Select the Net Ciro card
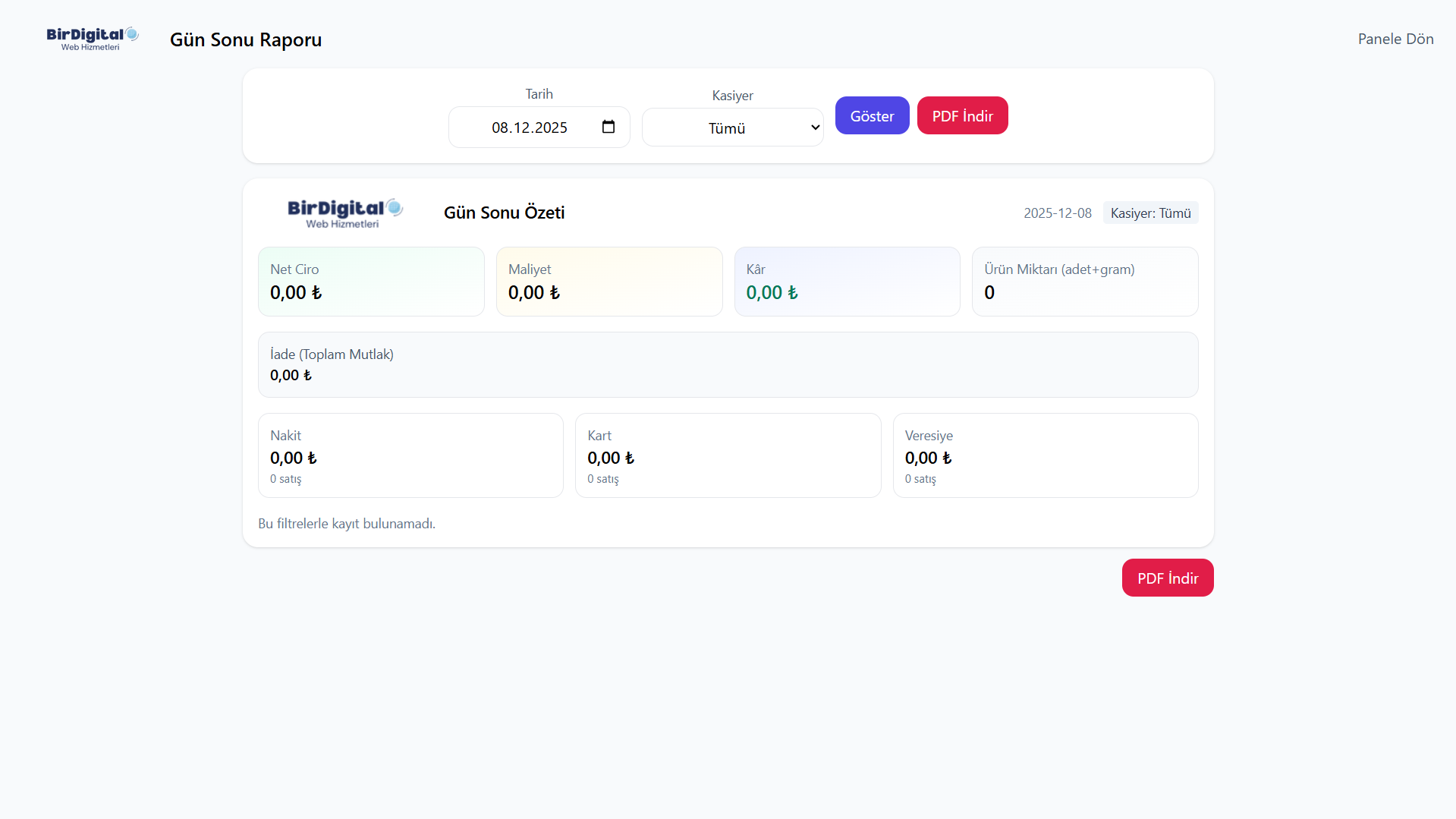This screenshot has height=819, width=1456. (371, 282)
